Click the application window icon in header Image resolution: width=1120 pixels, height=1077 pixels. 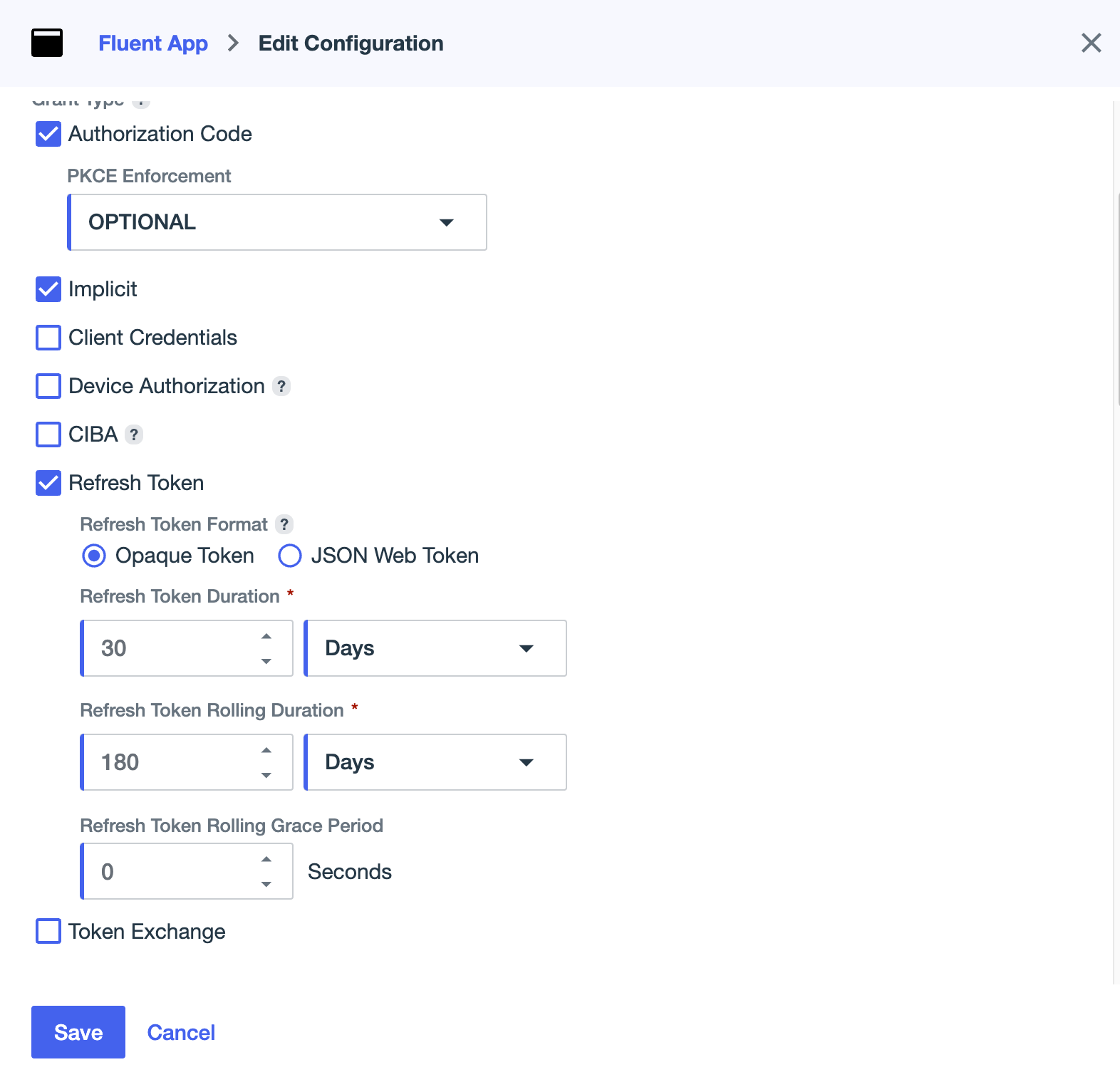pos(47,43)
